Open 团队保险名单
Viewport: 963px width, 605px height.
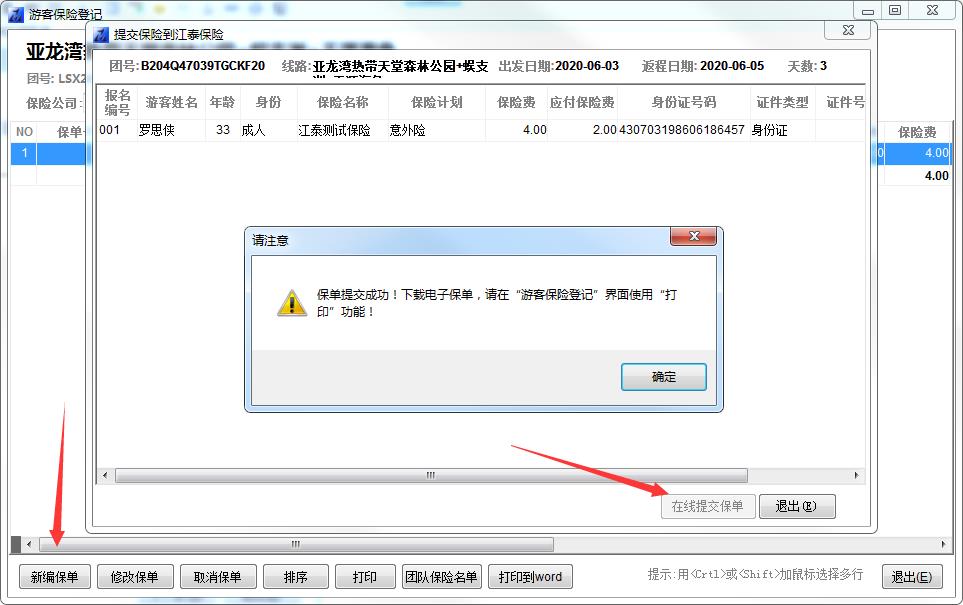[x=442, y=577]
